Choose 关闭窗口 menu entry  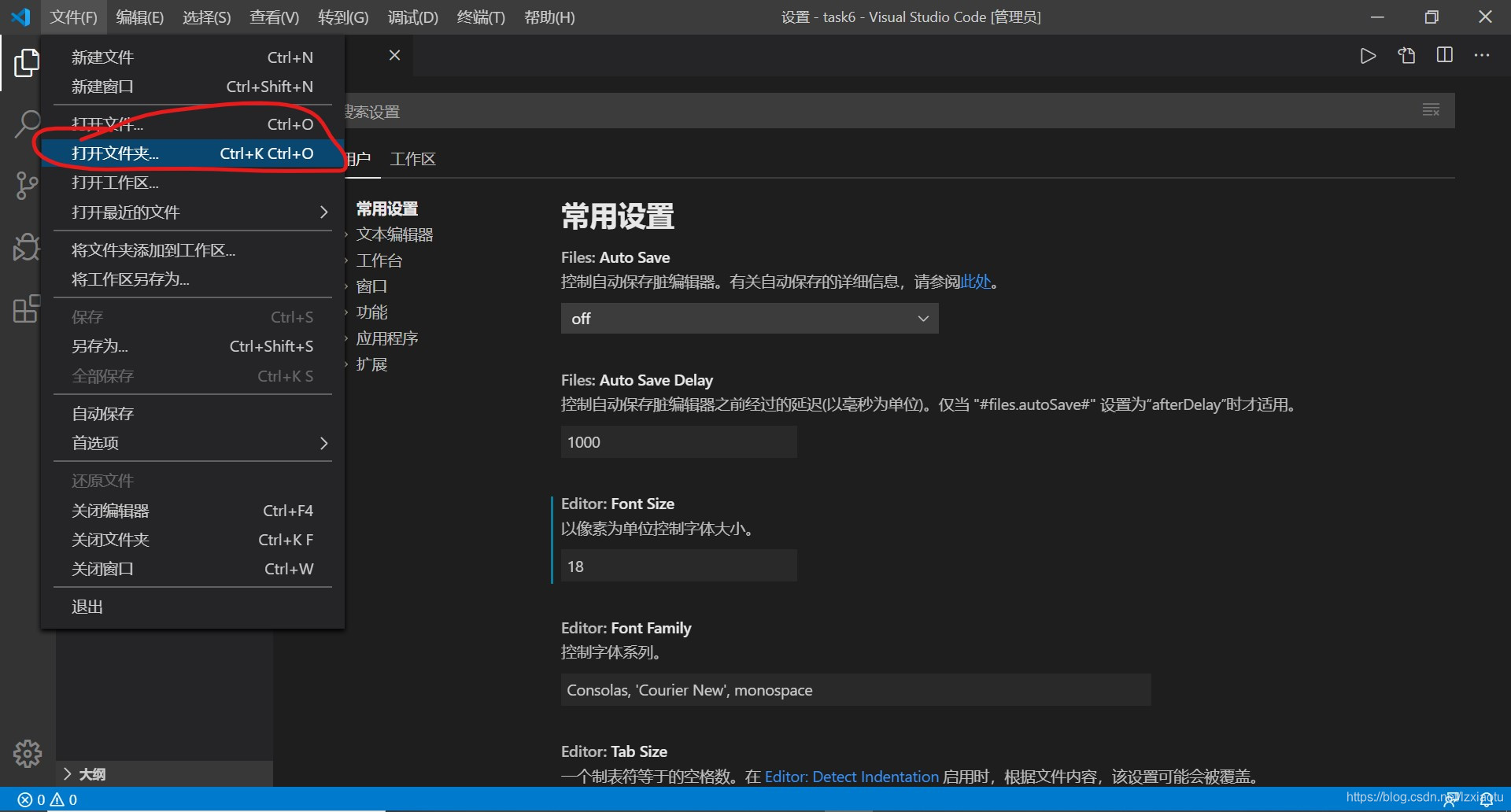192,569
